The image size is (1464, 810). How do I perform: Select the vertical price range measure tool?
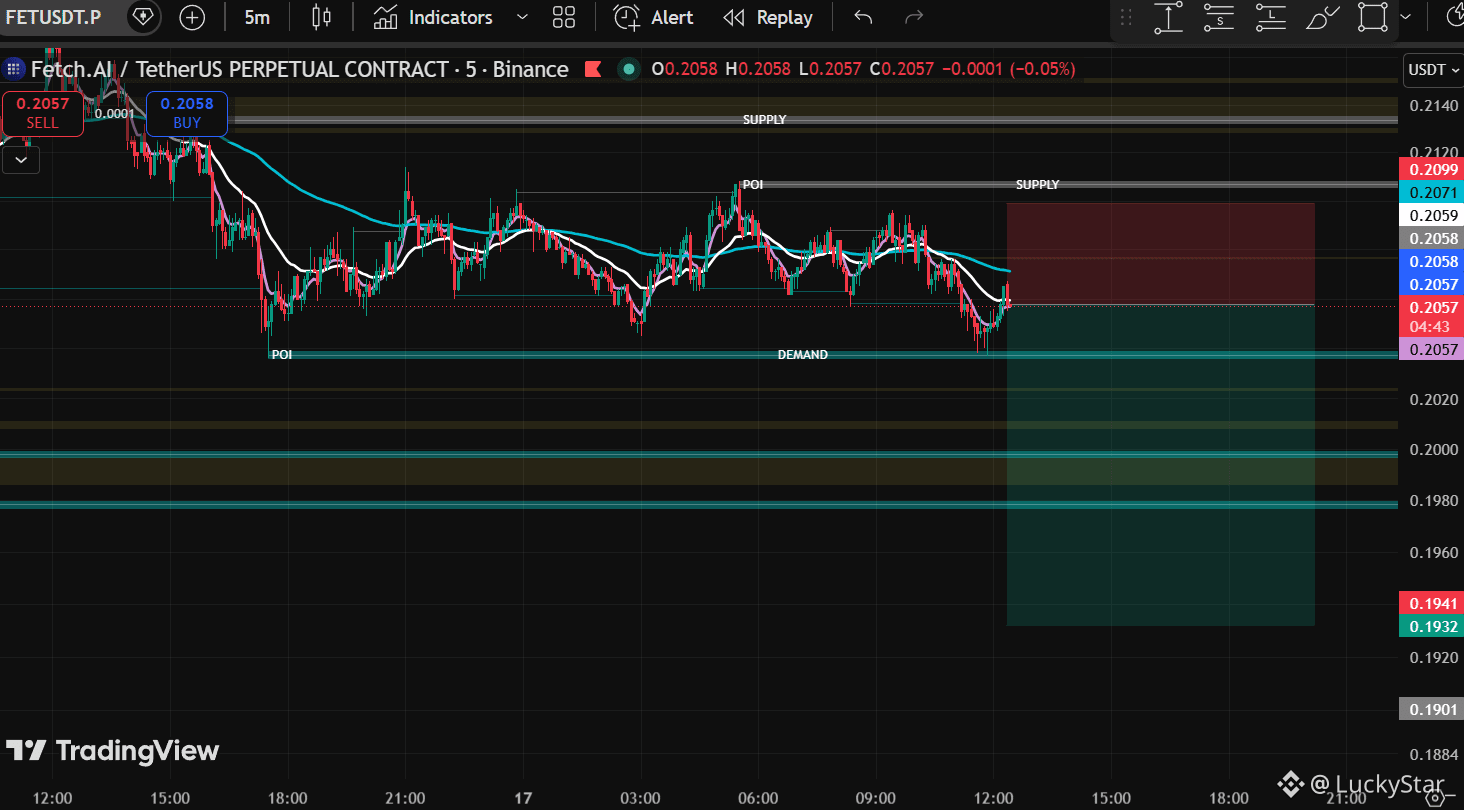tap(1168, 17)
